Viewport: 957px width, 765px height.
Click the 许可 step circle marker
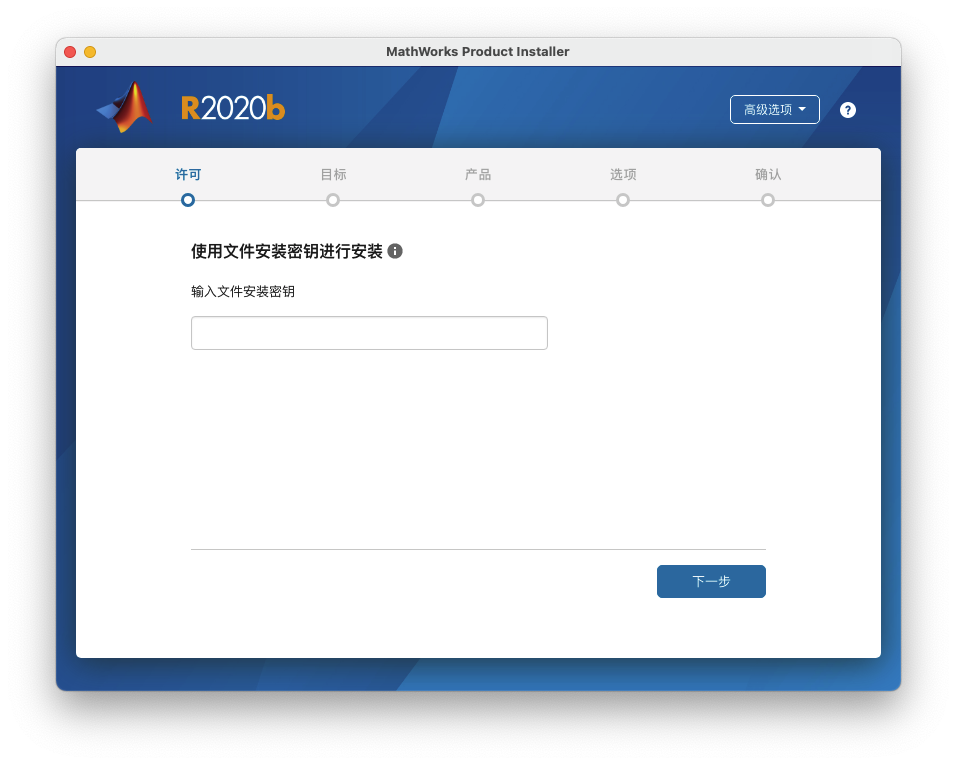tap(188, 200)
